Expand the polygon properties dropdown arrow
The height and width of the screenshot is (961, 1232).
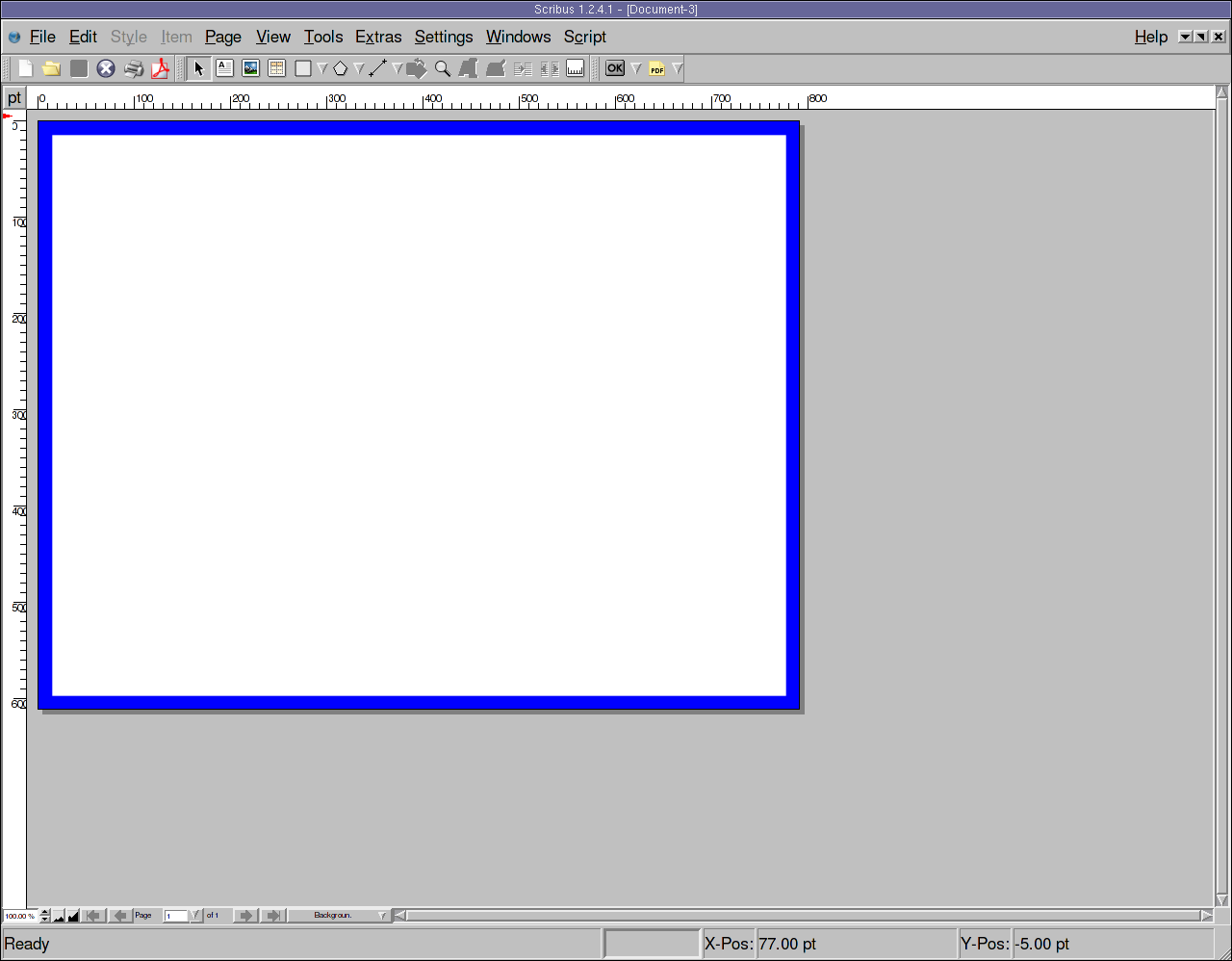(x=359, y=68)
